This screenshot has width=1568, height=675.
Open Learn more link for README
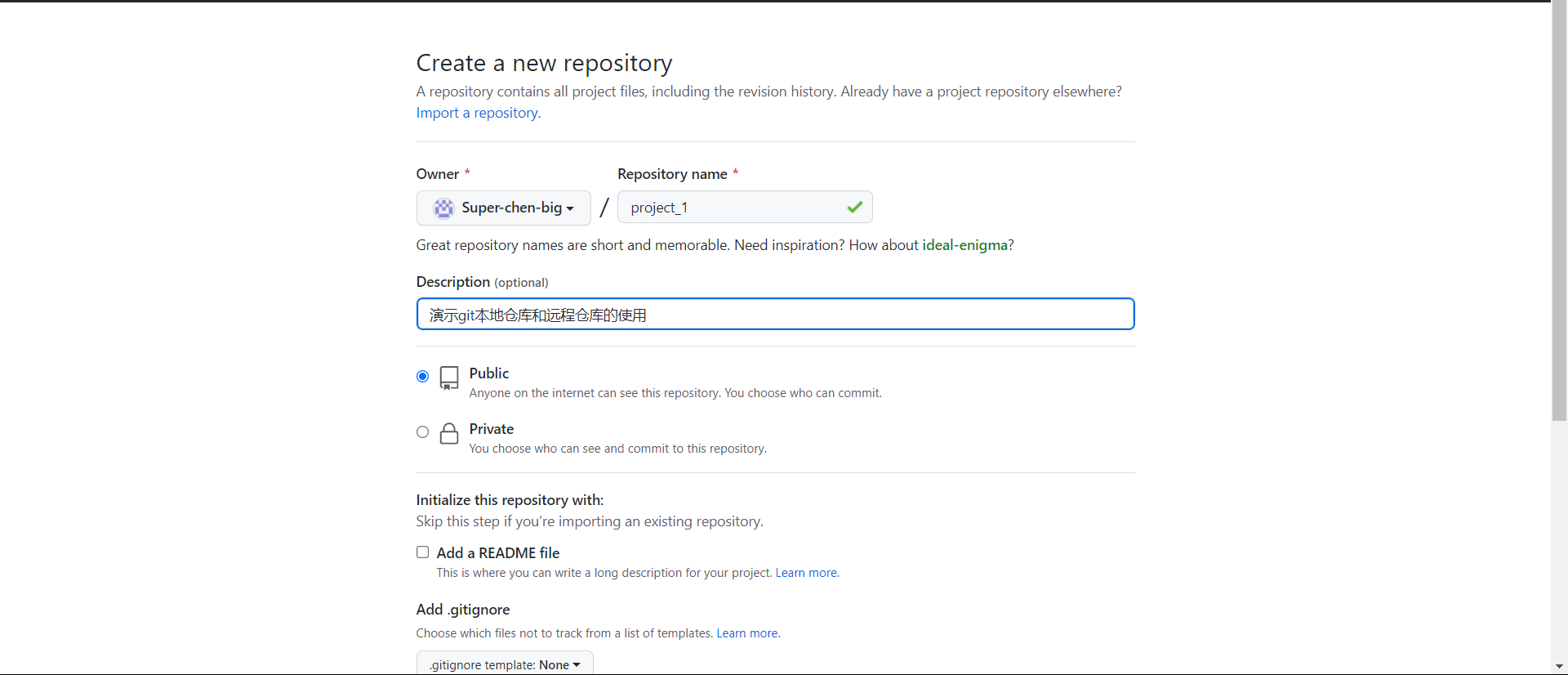(807, 573)
